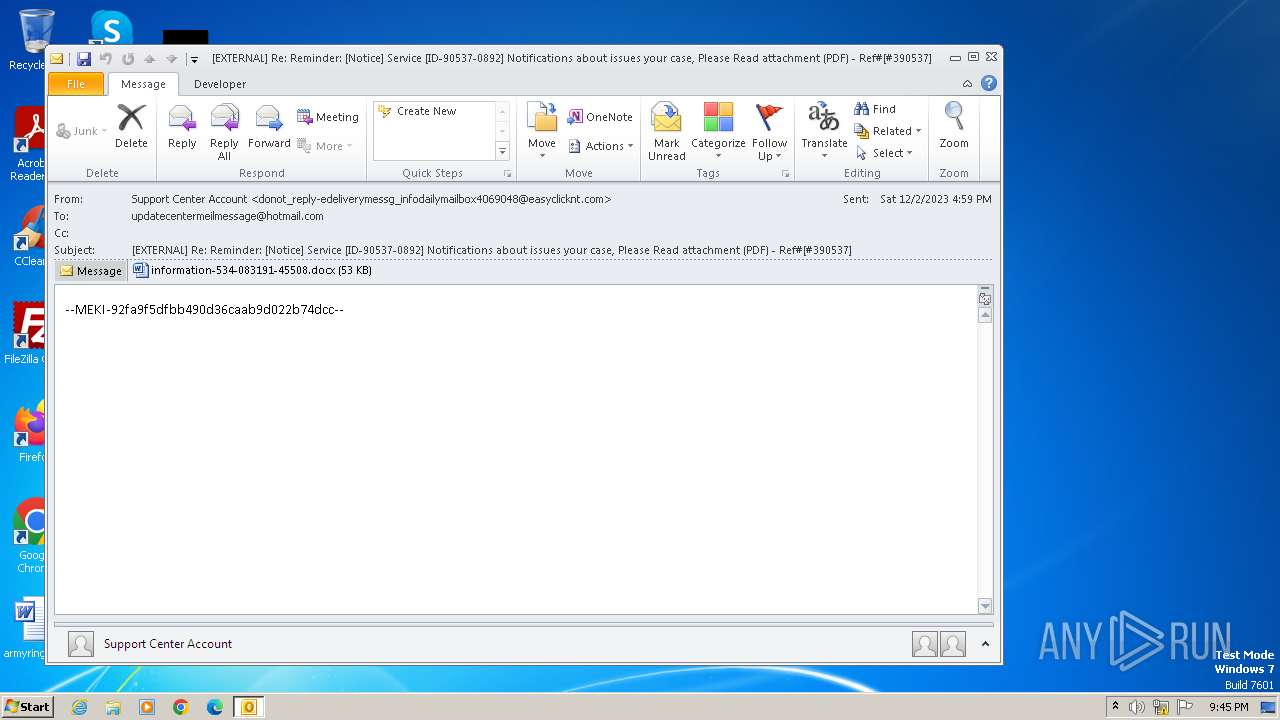This screenshot has height=720, width=1280.
Task: Forward this email
Action: tap(269, 127)
